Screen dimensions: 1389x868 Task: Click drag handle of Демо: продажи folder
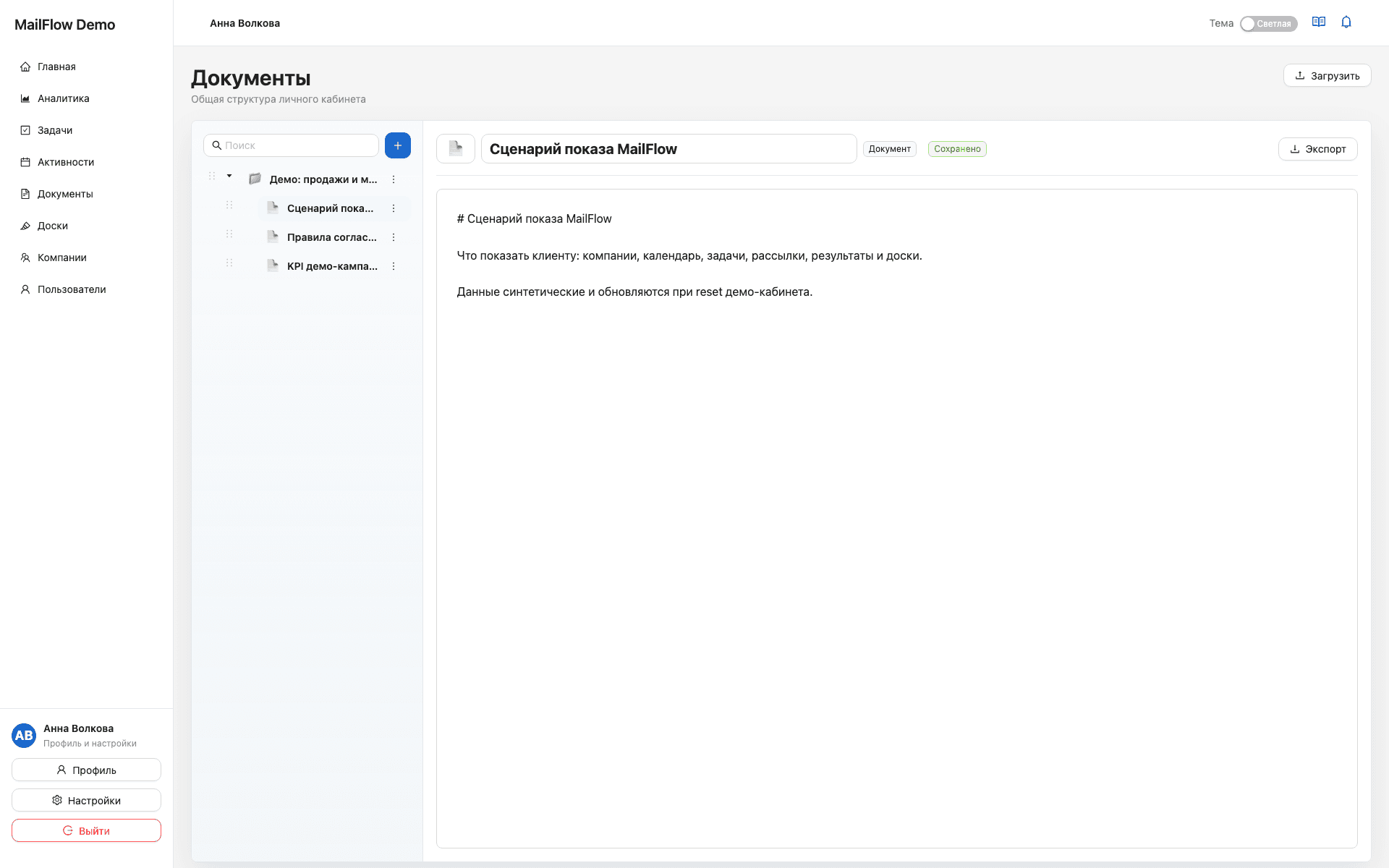(x=212, y=176)
